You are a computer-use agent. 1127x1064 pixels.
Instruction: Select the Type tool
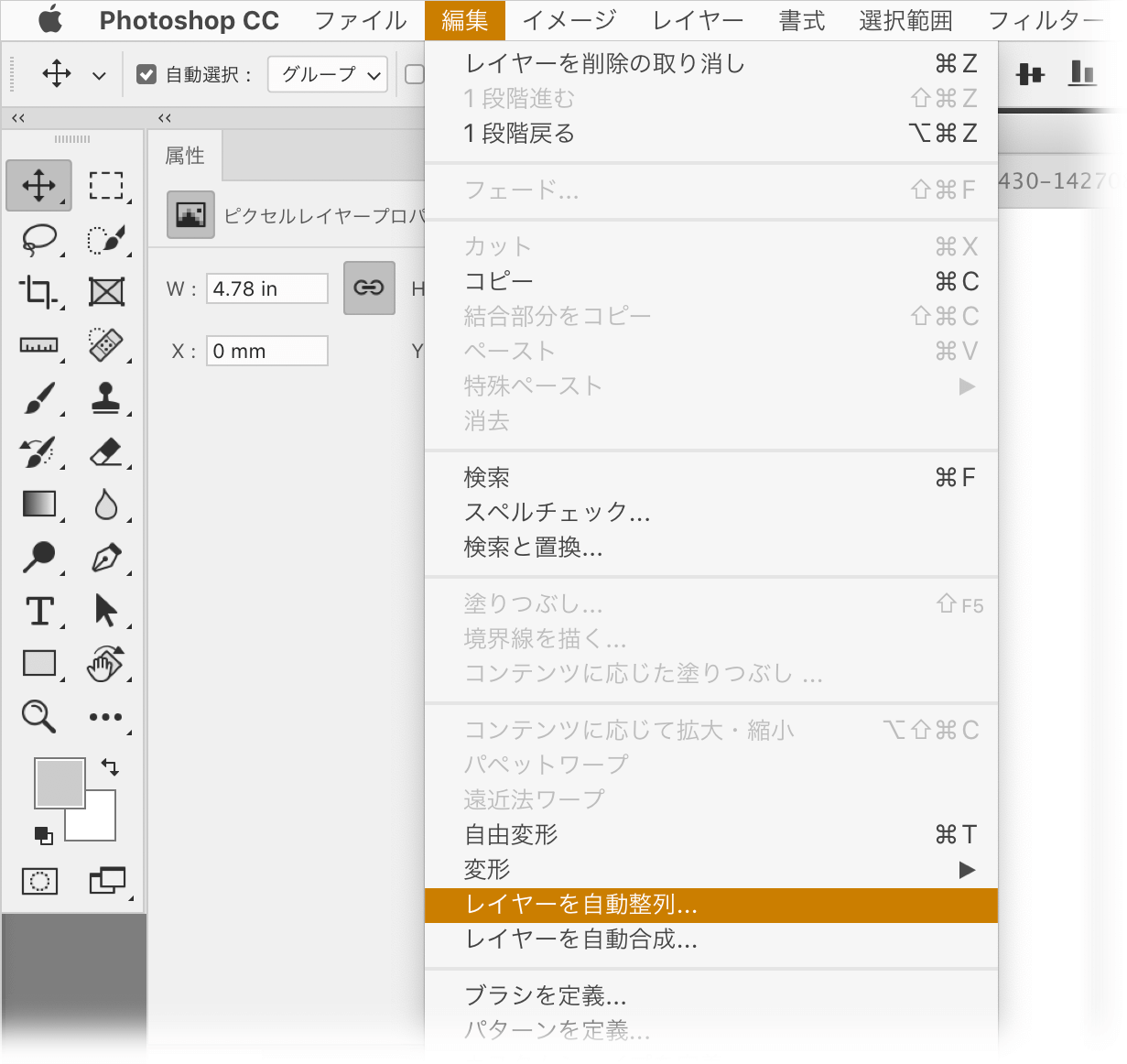pos(39,610)
